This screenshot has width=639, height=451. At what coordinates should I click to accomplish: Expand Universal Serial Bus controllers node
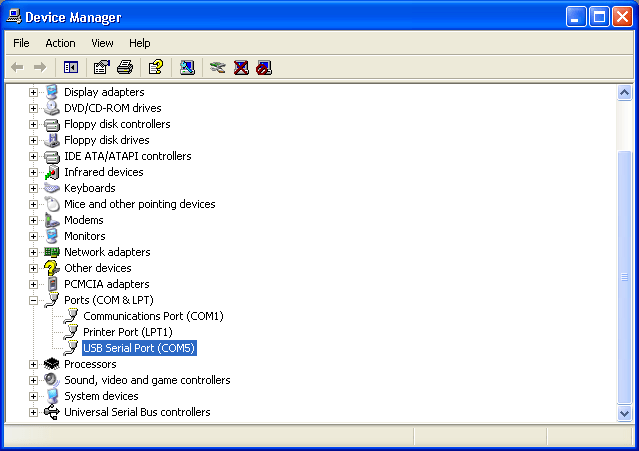point(33,413)
